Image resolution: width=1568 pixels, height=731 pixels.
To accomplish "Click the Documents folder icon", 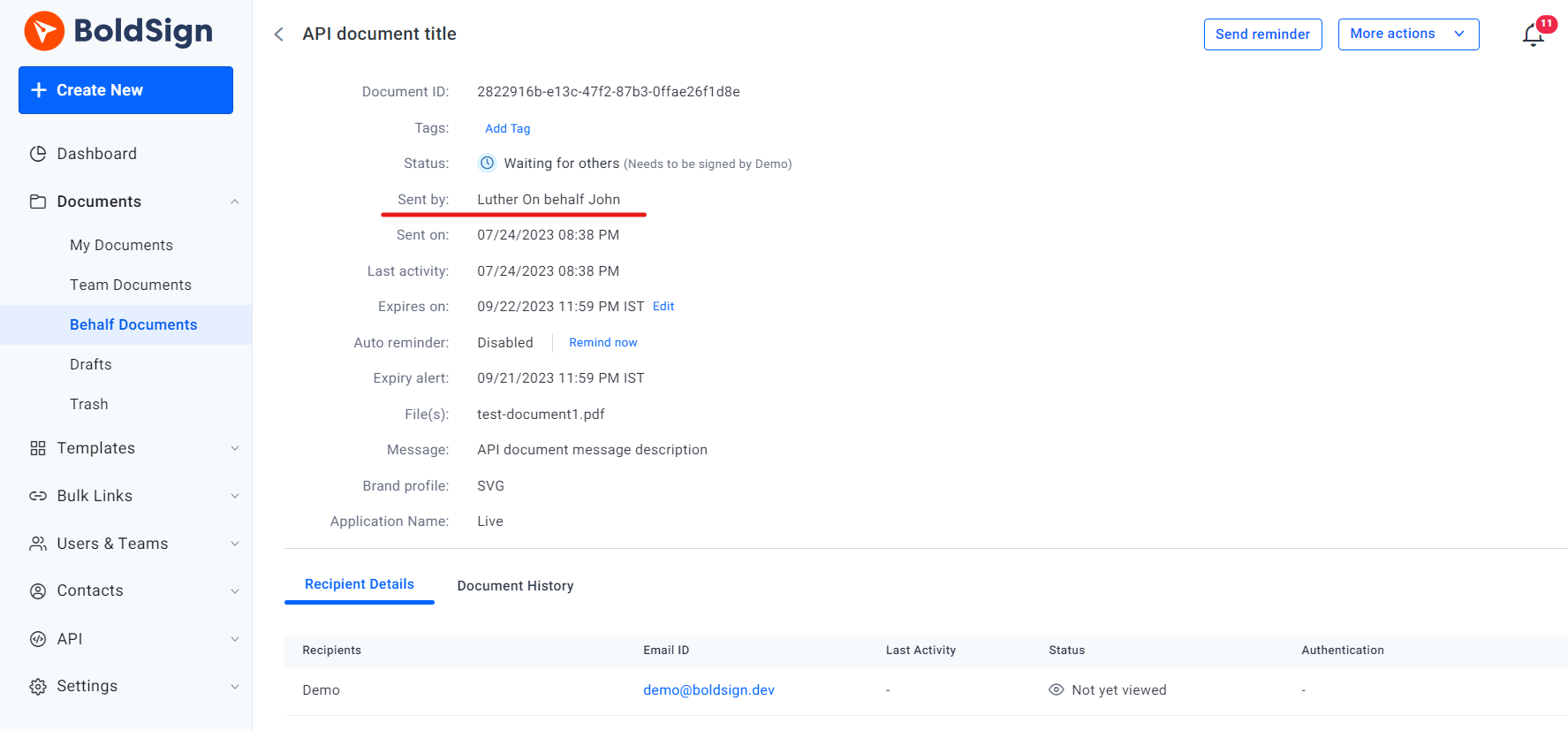I will coord(38,202).
